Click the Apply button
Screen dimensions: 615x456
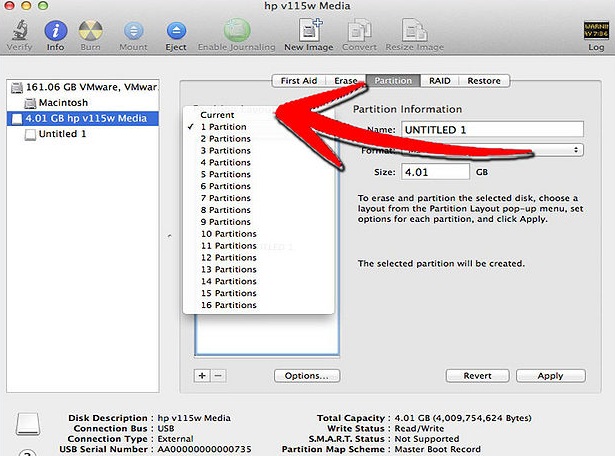(551, 376)
